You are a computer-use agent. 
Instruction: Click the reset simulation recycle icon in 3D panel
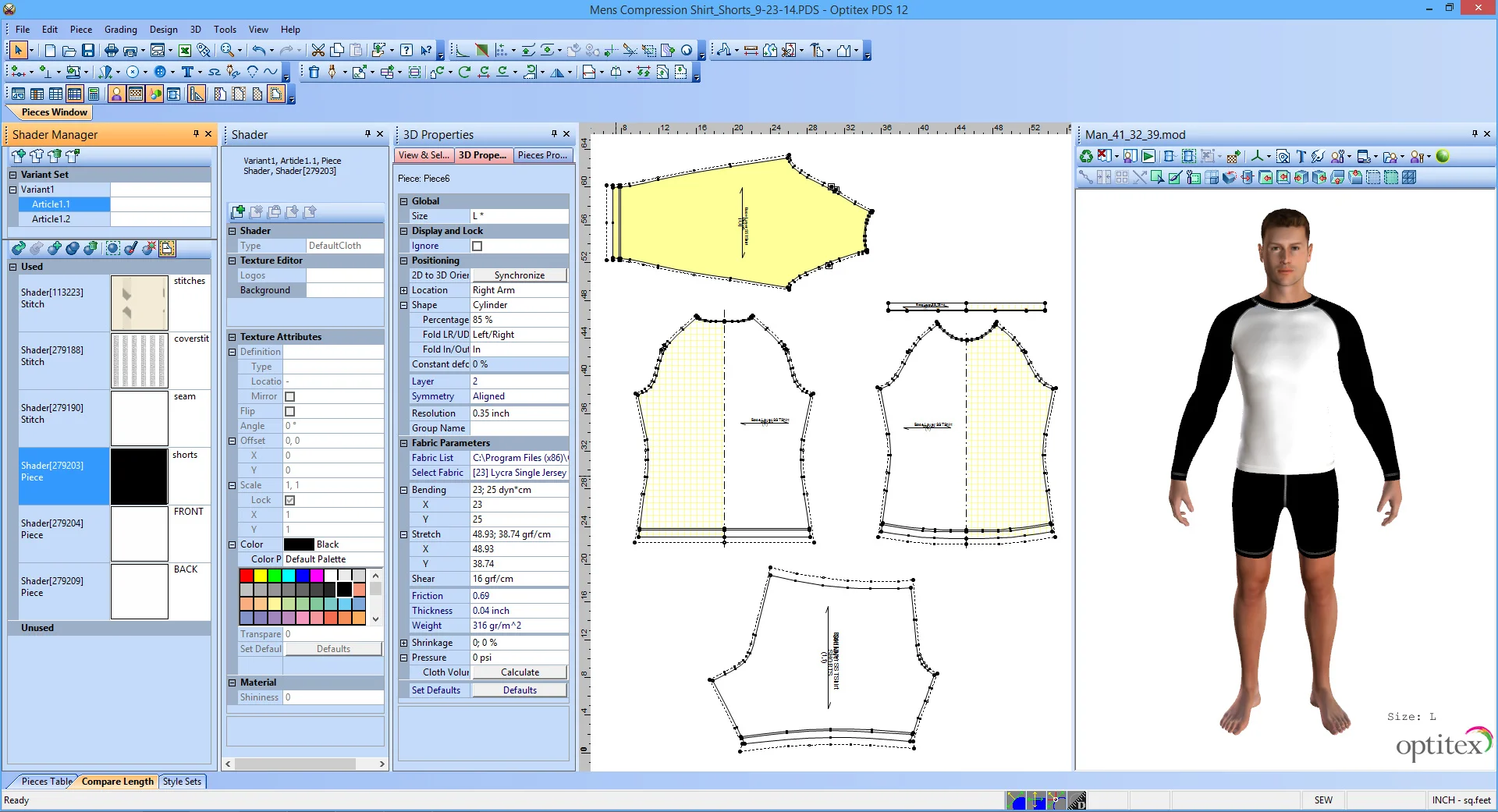[x=1086, y=156]
